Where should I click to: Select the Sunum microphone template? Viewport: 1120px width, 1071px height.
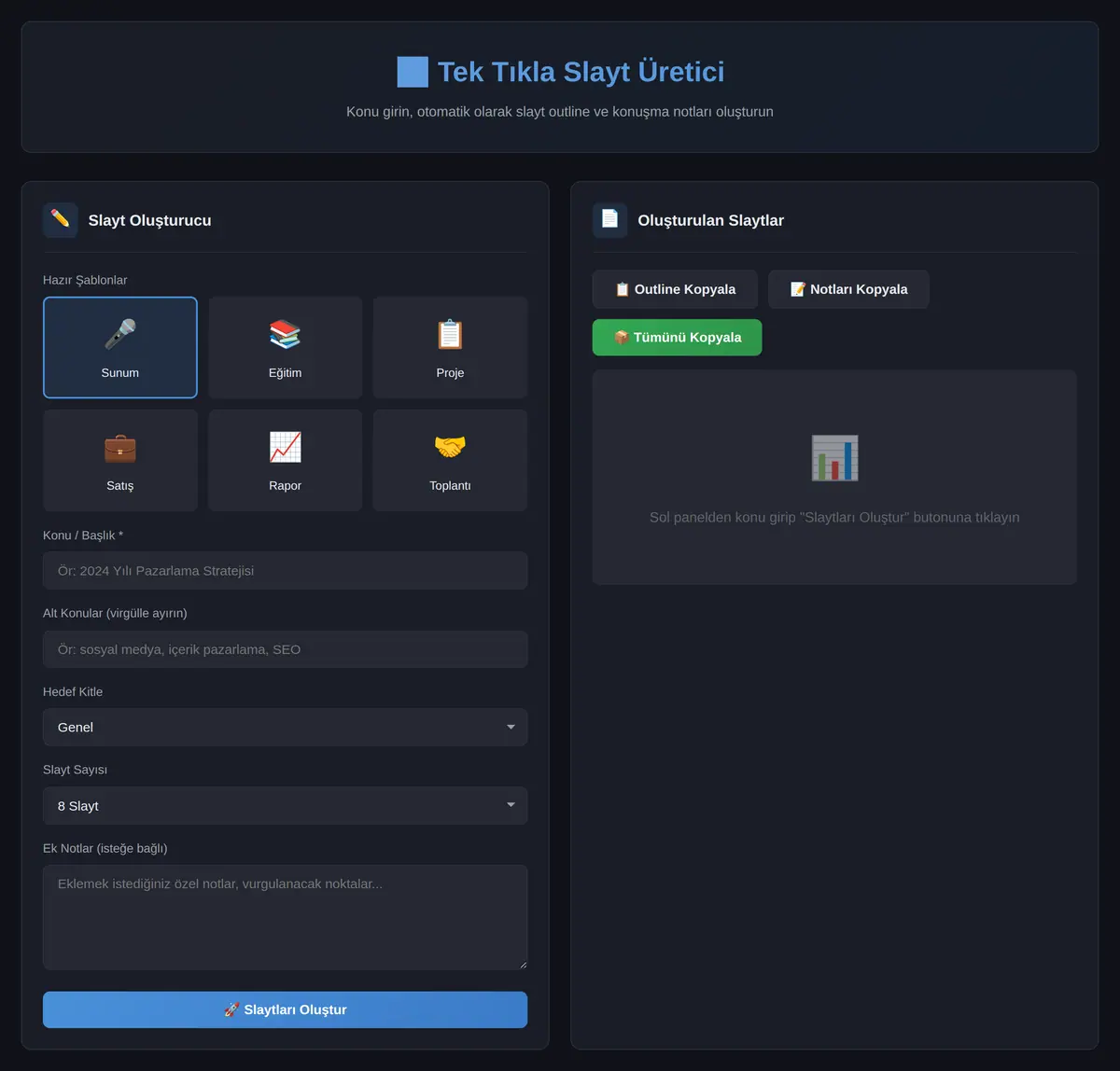click(120, 347)
